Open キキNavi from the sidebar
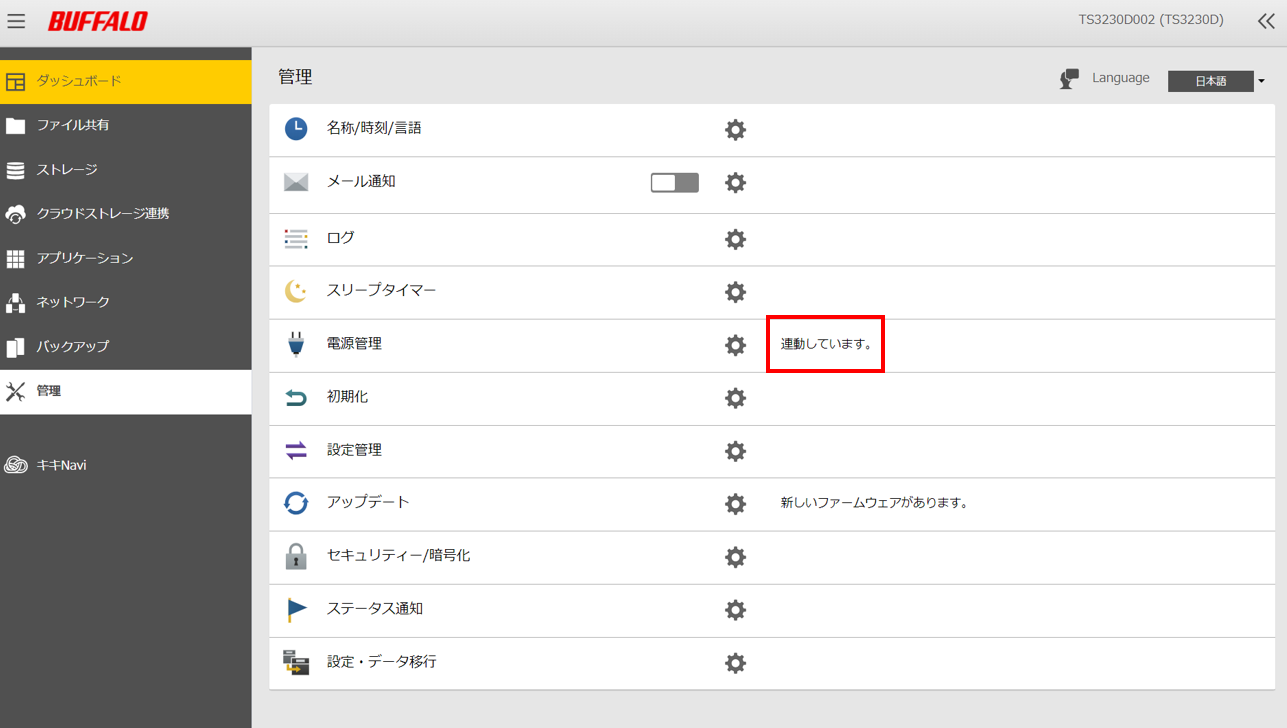Image resolution: width=1287 pixels, height=728 pixels. click(61, 465)
